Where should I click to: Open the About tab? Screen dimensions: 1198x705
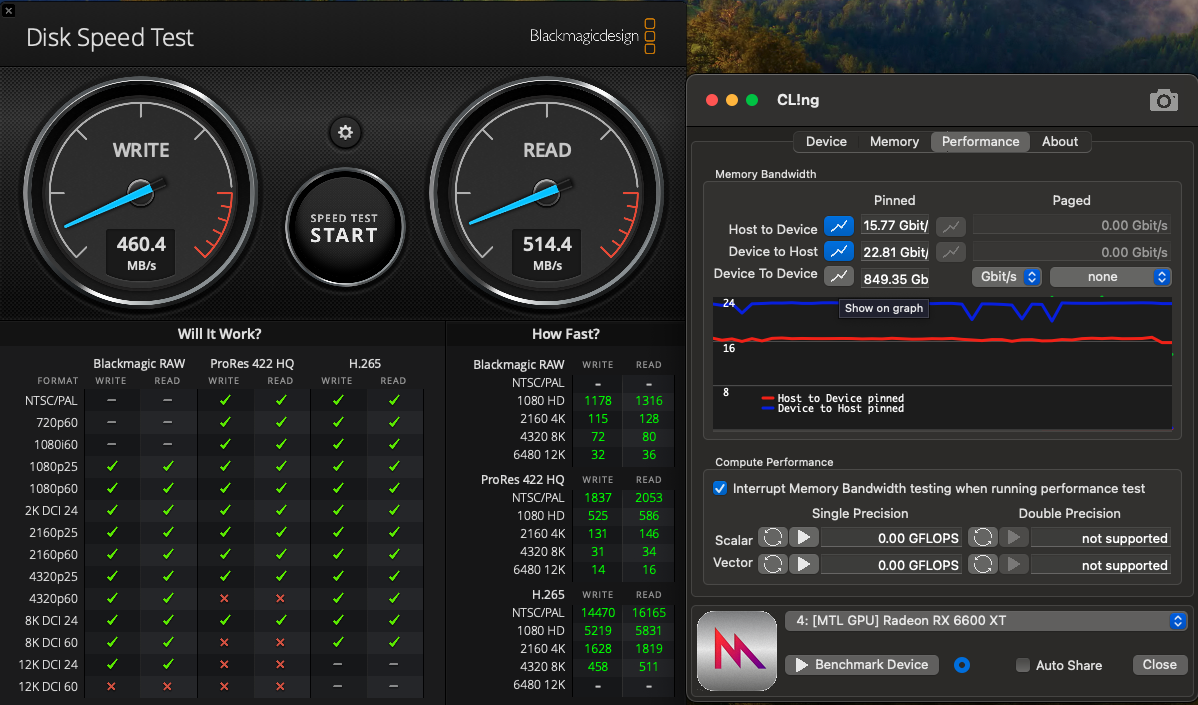[1060, 141]
